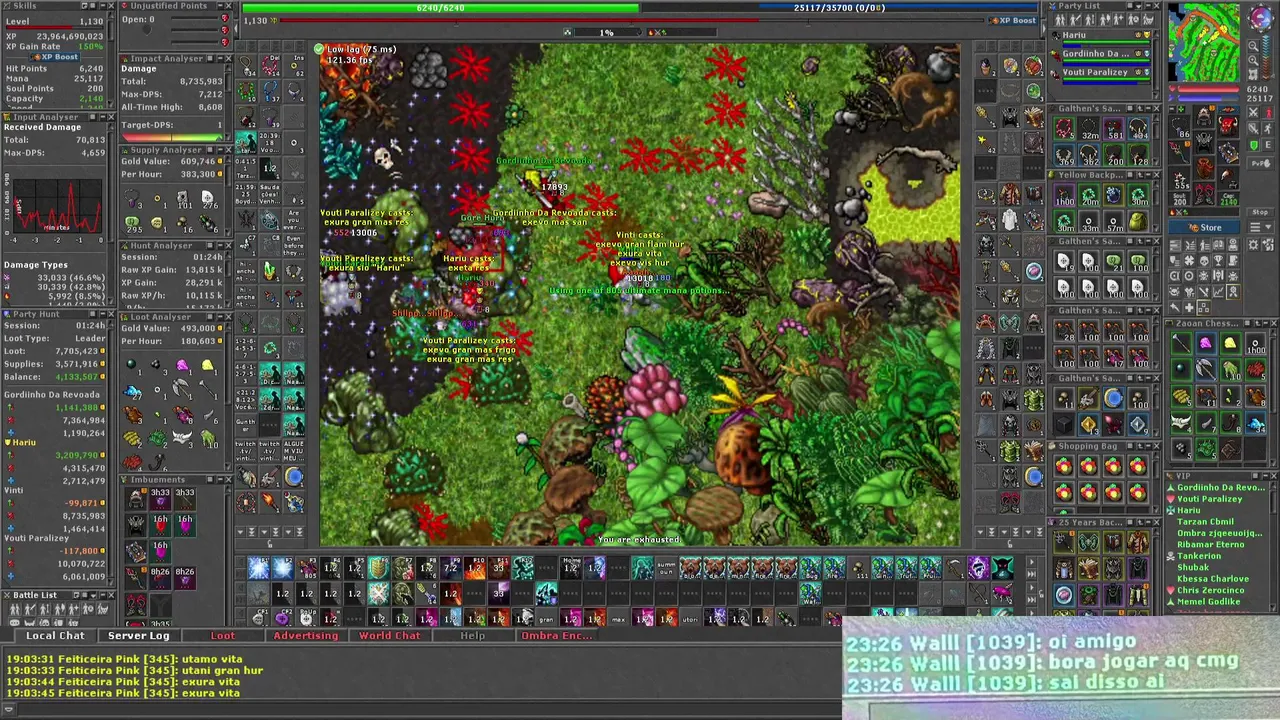The height and width of the screenshot is (720, 1280).
Task: Select Supply Analyser item with count 276
Action: [x=208, y=198]
